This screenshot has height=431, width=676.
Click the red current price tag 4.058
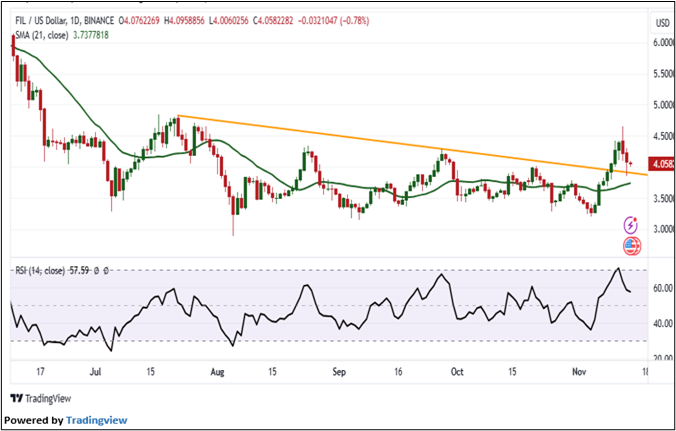tap(664, 164)
